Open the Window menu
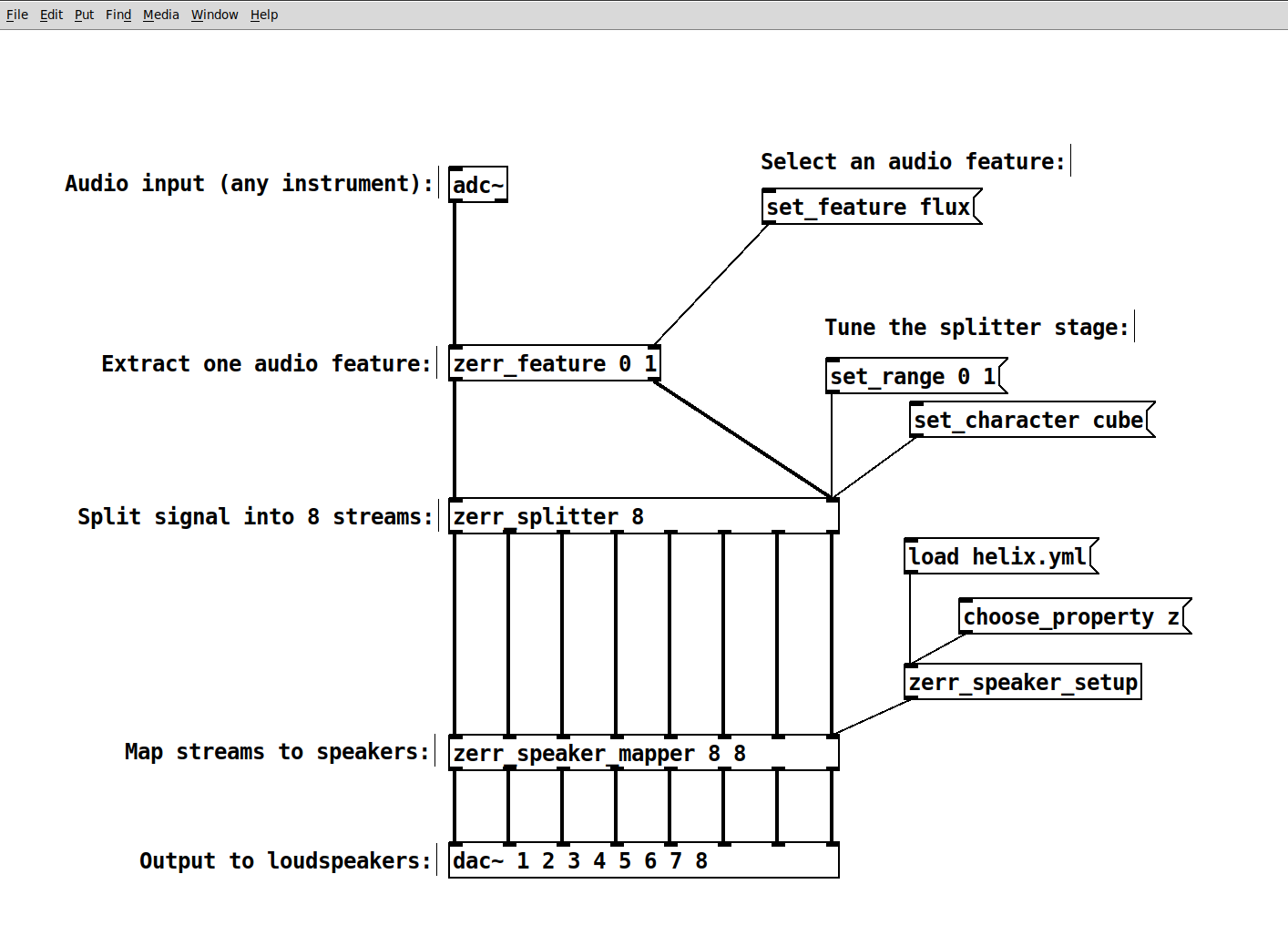 click(214, 15)
